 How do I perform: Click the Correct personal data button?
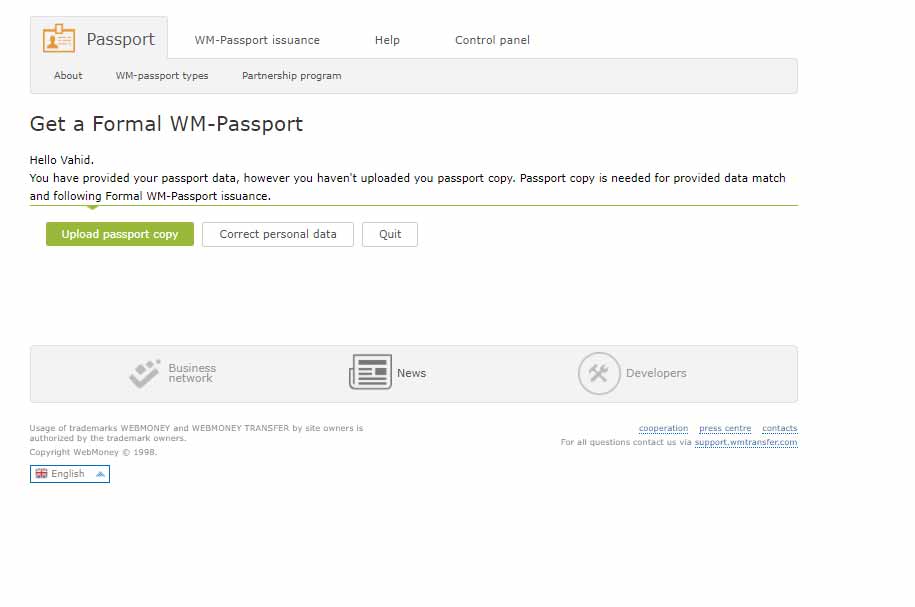tap(278, 234)
